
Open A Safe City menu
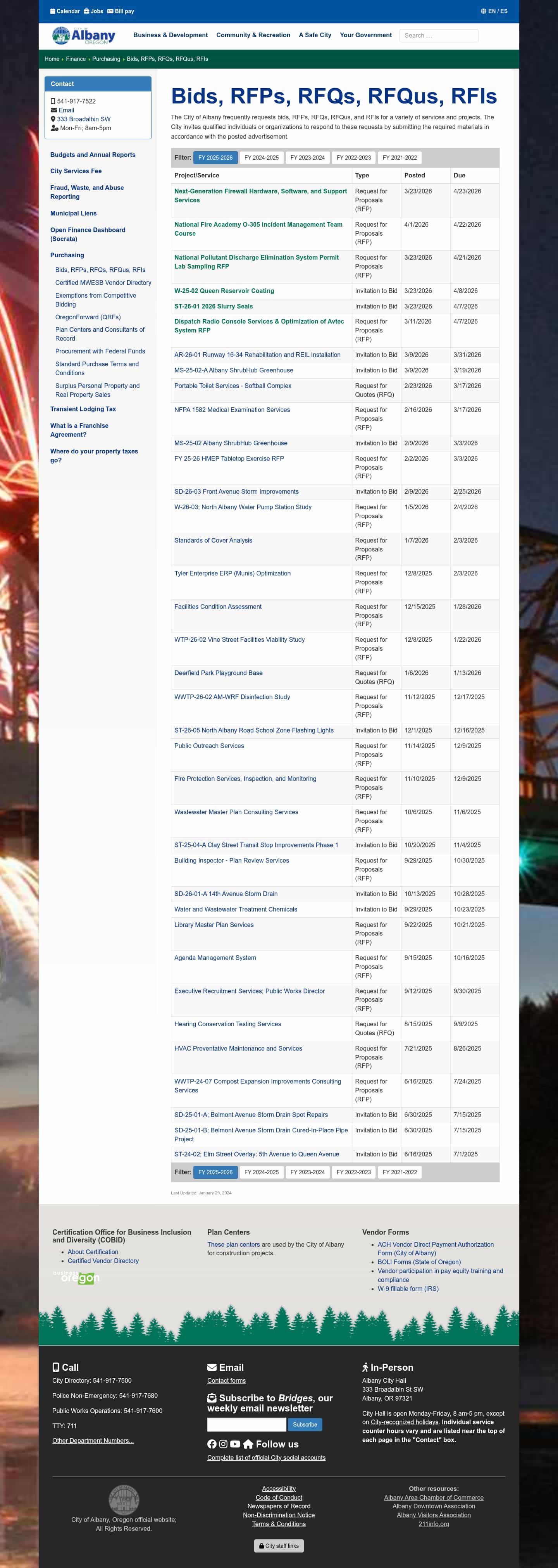[x=315, y=35]
